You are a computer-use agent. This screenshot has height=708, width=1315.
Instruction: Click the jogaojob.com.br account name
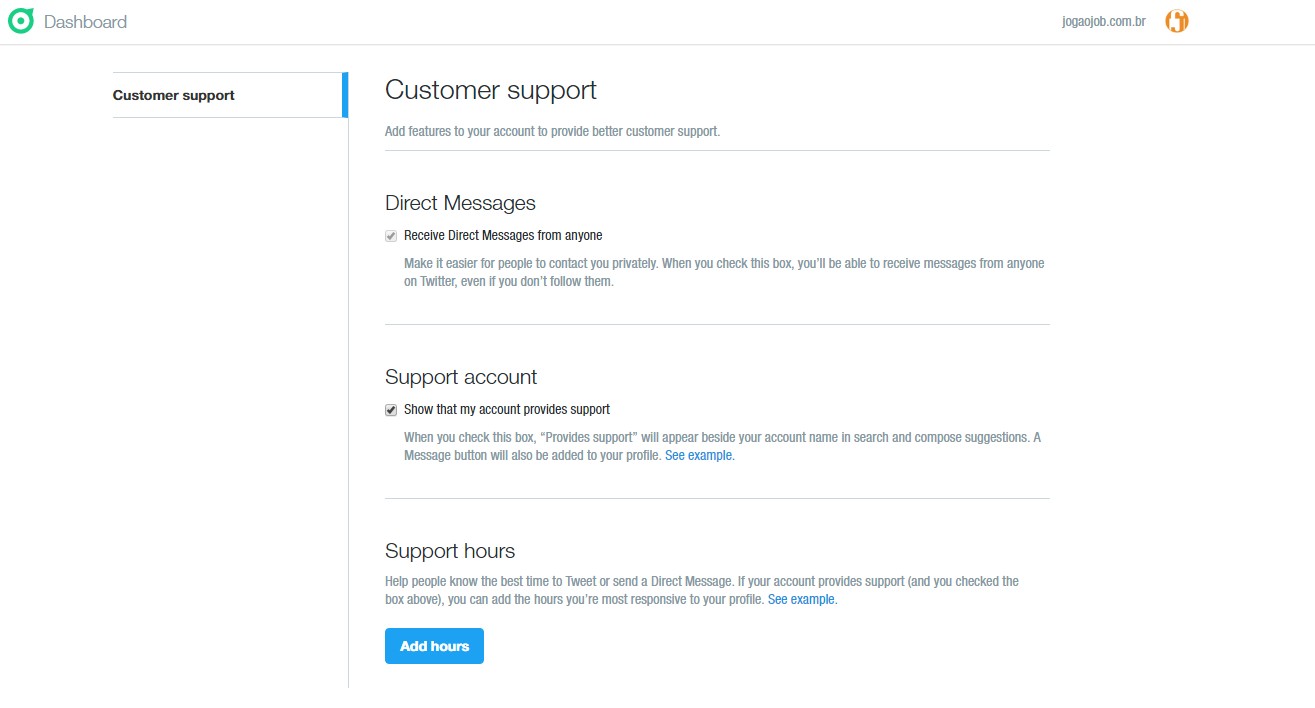[x=1103, y=21]
